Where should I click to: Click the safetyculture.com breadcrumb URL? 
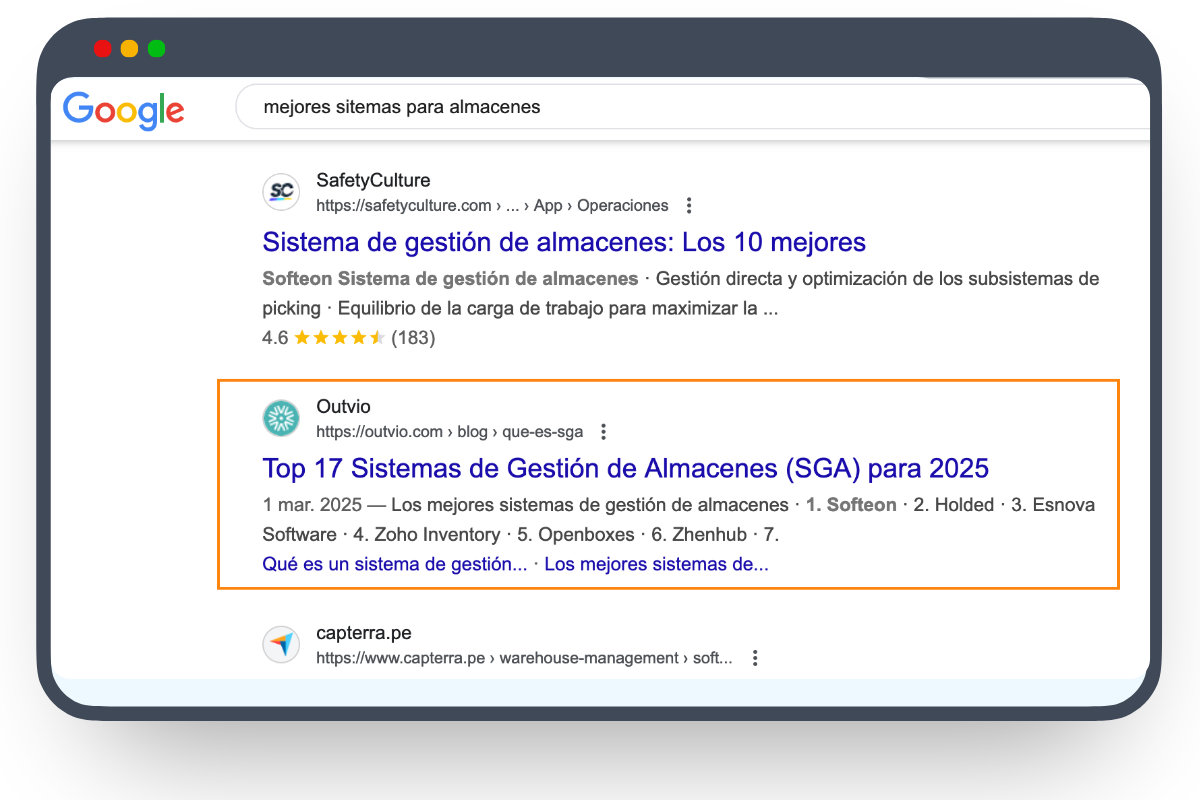point(492,206)
